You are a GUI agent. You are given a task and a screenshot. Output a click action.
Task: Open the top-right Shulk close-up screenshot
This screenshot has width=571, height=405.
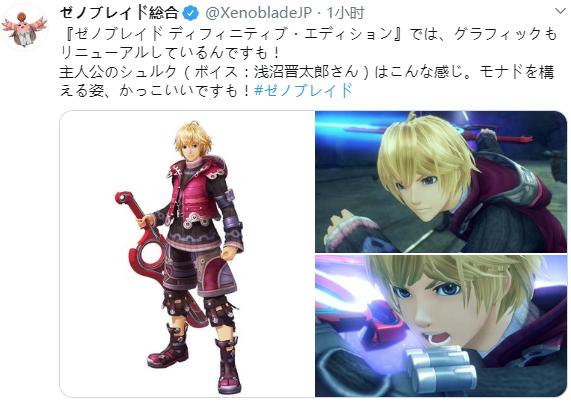[441, 182]
